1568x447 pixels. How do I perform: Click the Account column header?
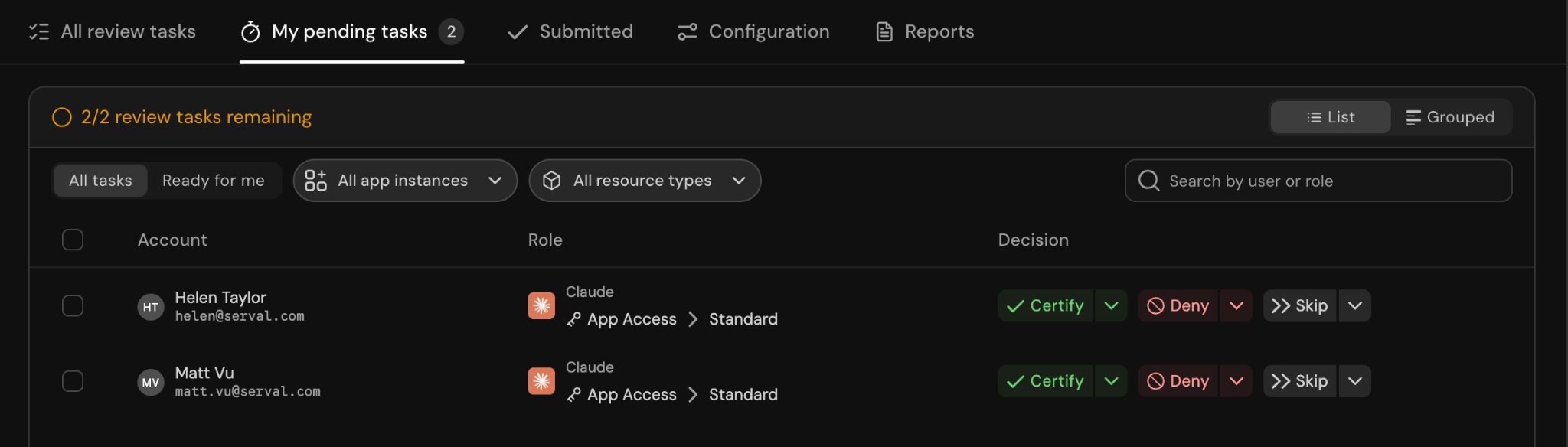172,240
